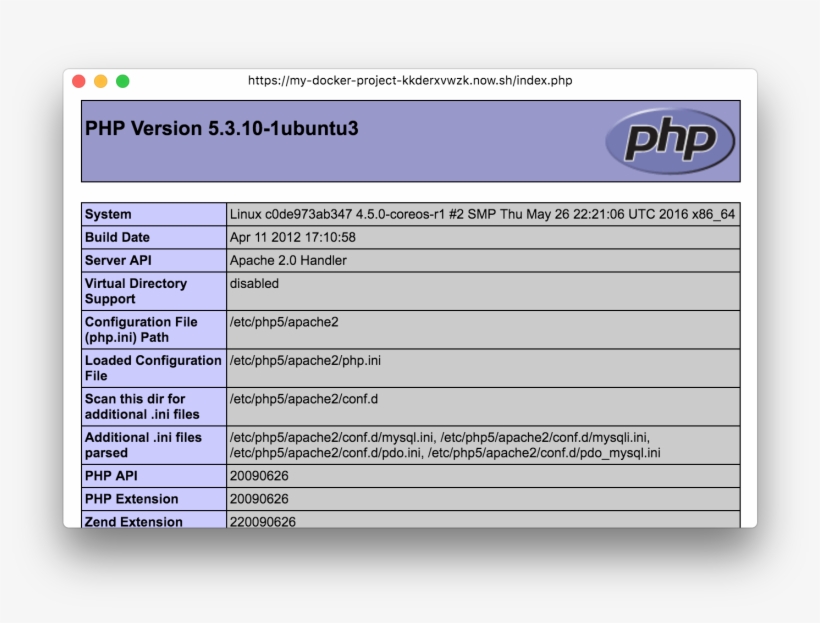Click the Linux system info value

[x=482, y=214]
